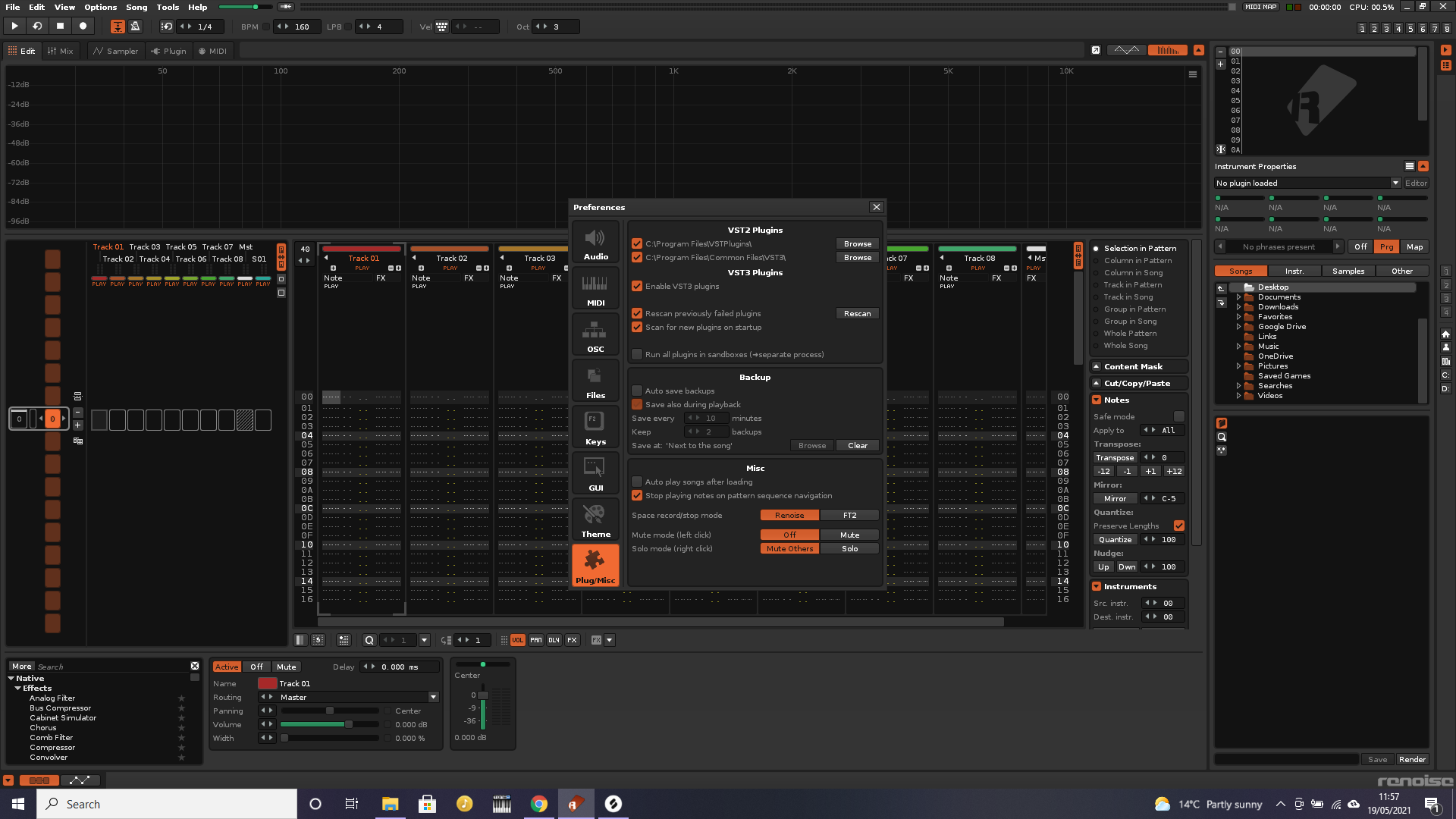Expand the Documents folder
Screen dimensions: 1456x819
1238,297
